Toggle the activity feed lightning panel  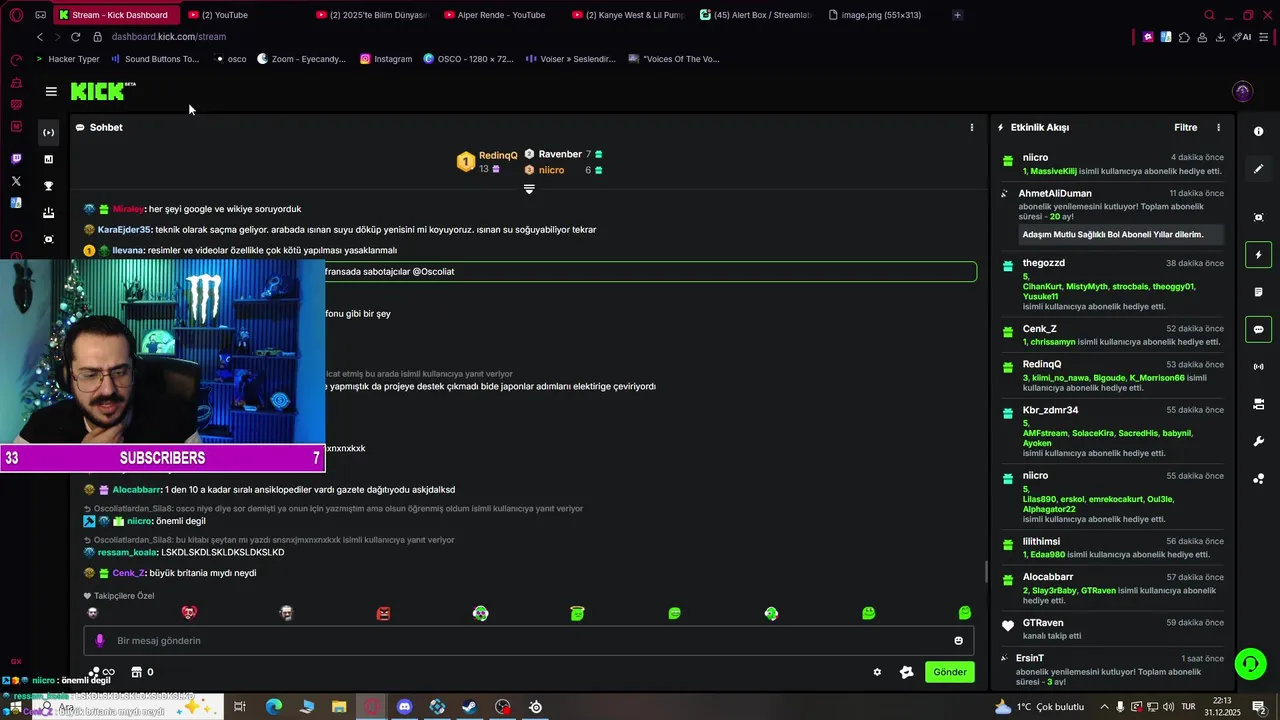click(1258, 254)
